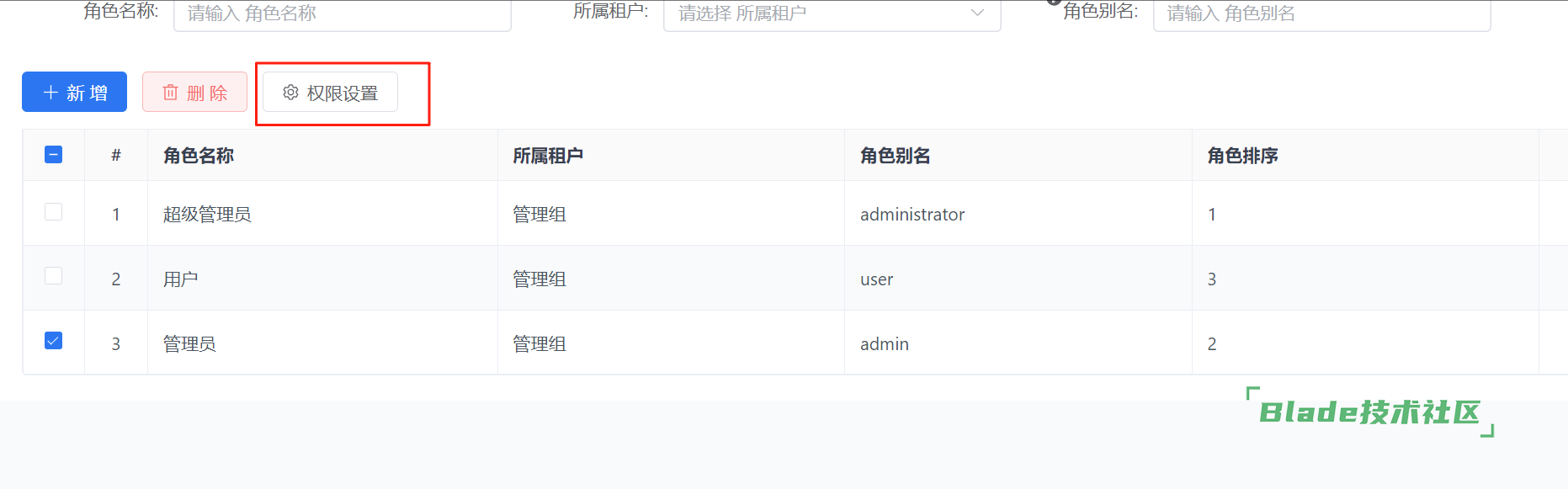
Task: Click the 所属租户 column header
Action: [x=548, y=156]
